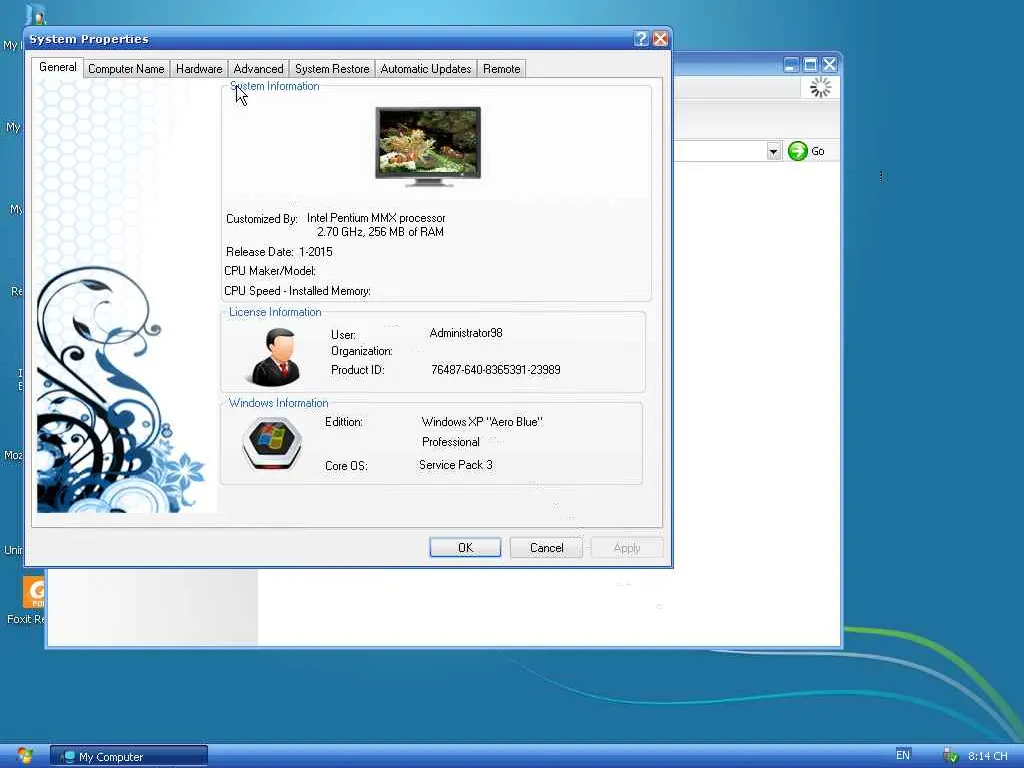Viewport: 1024px width, 768px height.
Task: Click the EN language indicator
Action: 903,755
